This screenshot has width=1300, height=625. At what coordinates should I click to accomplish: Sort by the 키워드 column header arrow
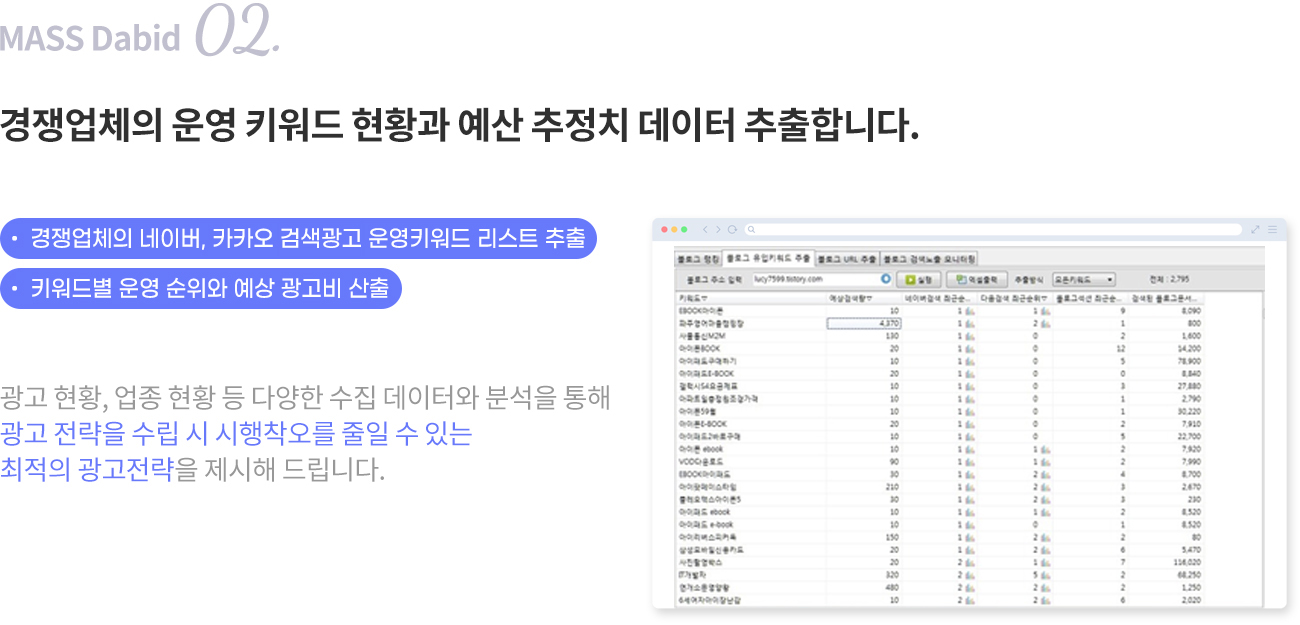(x=704, y=298)
